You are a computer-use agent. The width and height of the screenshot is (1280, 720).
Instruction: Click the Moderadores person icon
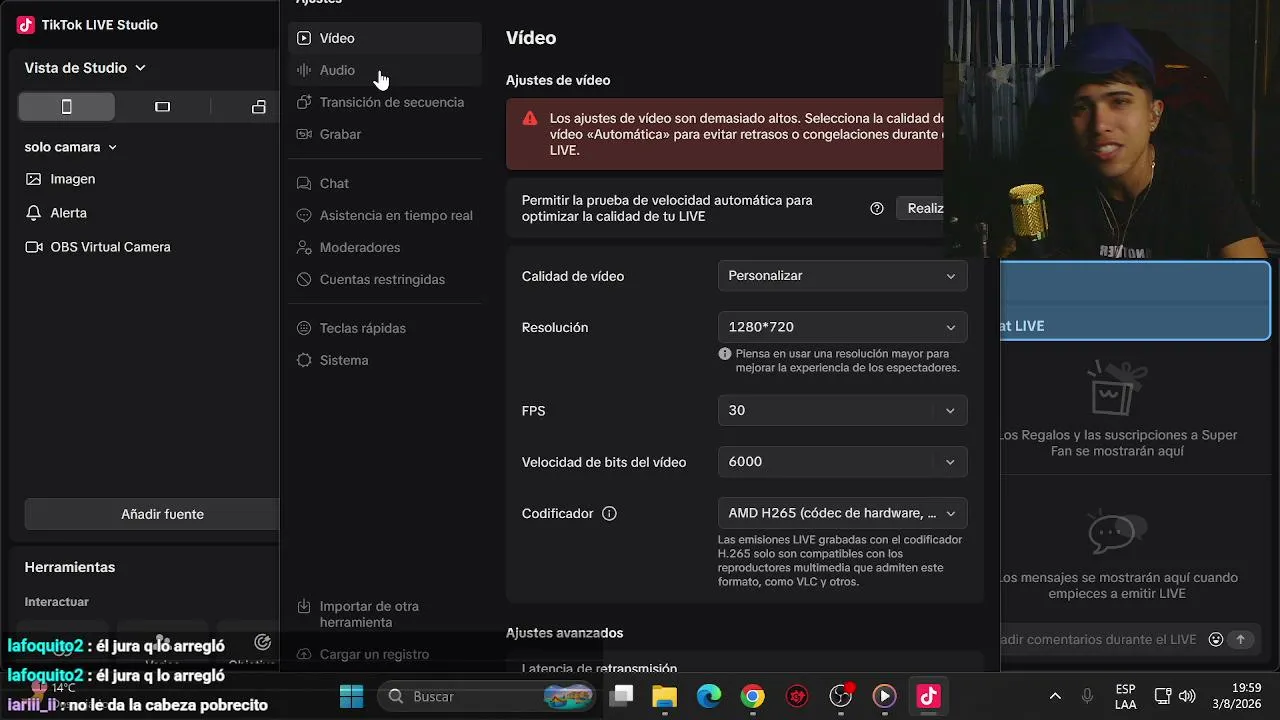click(304, 247)
